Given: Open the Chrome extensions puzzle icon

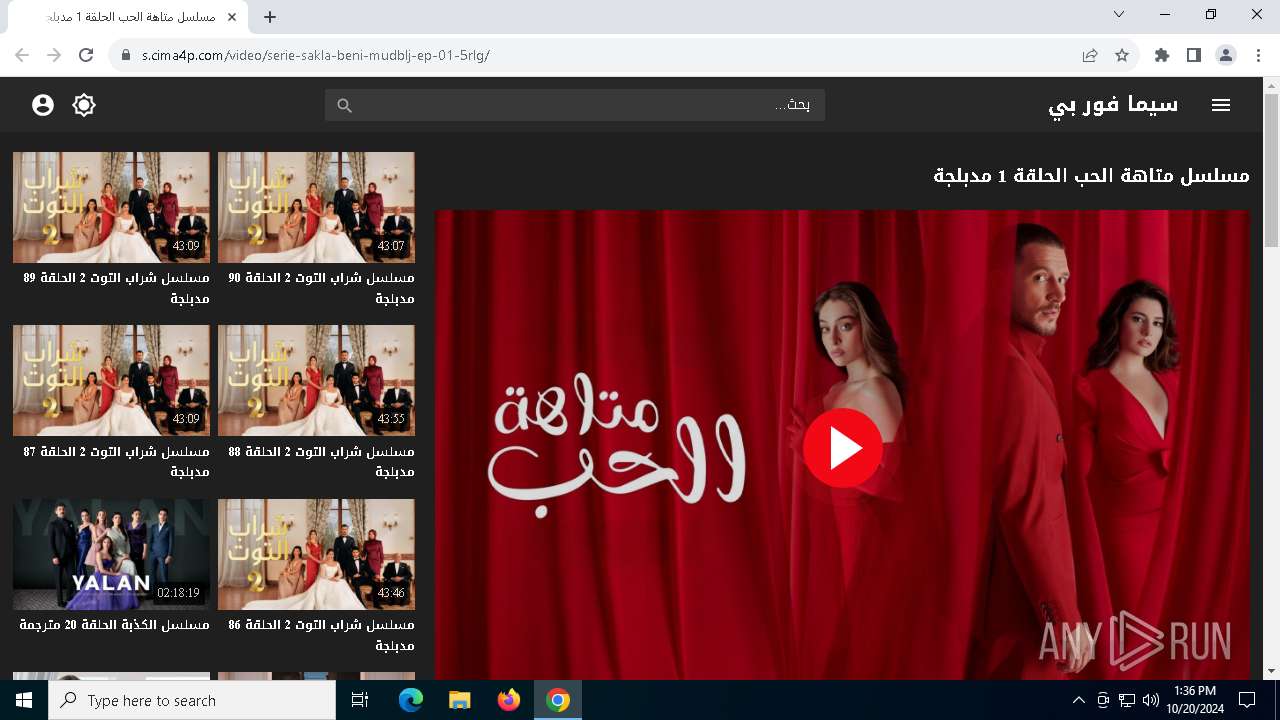Looking at the screenshot, I should click(x=1162, y=55).
